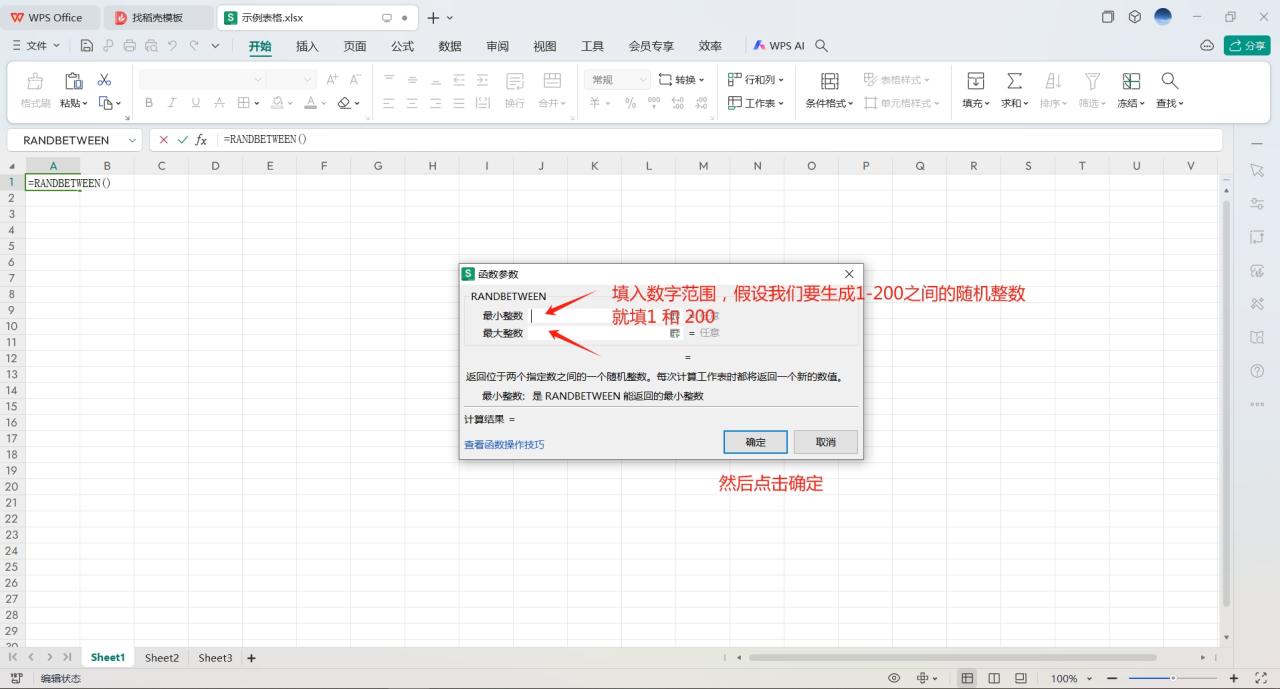Screen dimensions: 1280x689
Task: Cancel formula entry with the X icon
Action: (x=164, y=140)
